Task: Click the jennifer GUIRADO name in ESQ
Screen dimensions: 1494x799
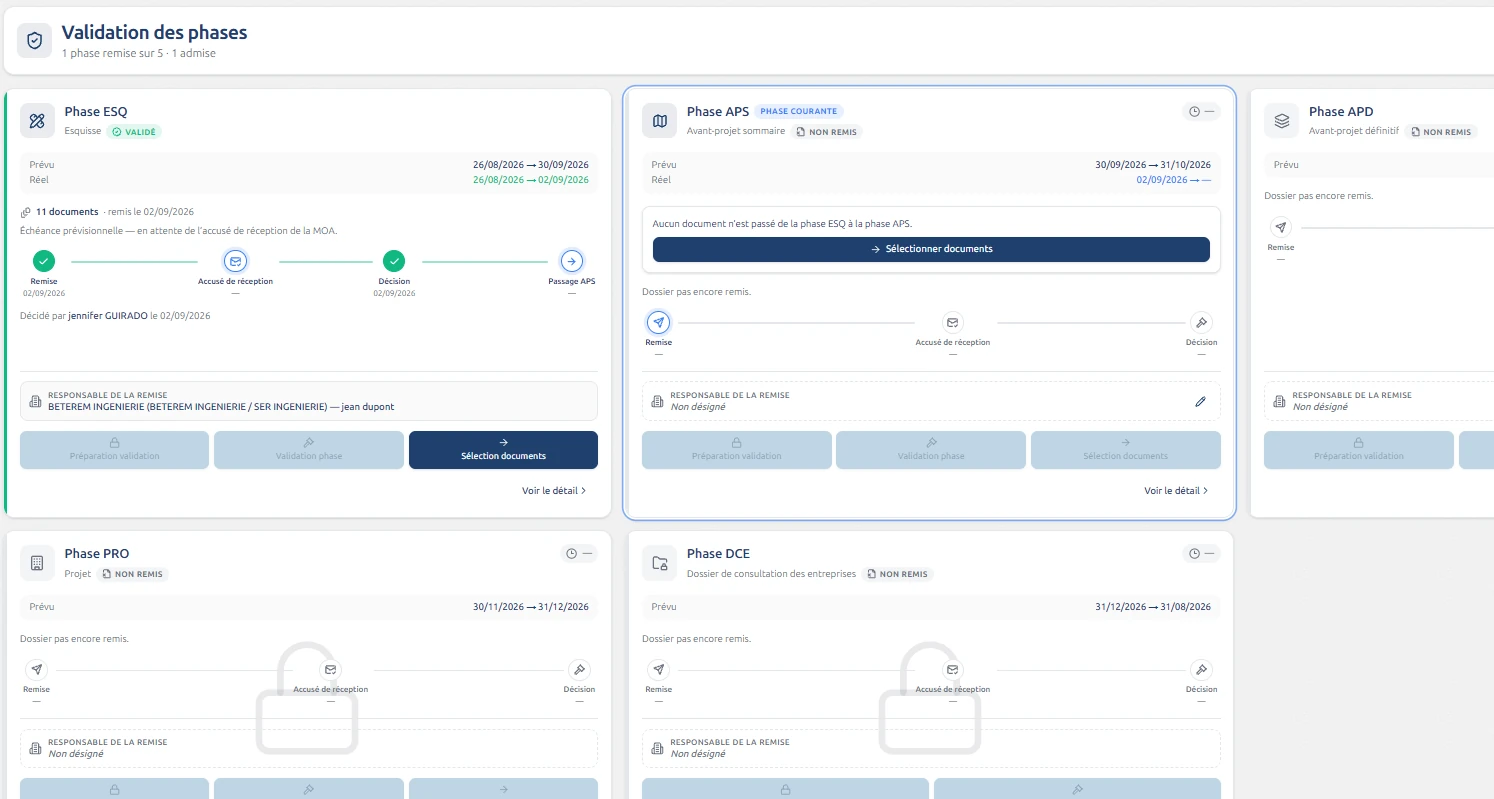Action: 107,315
